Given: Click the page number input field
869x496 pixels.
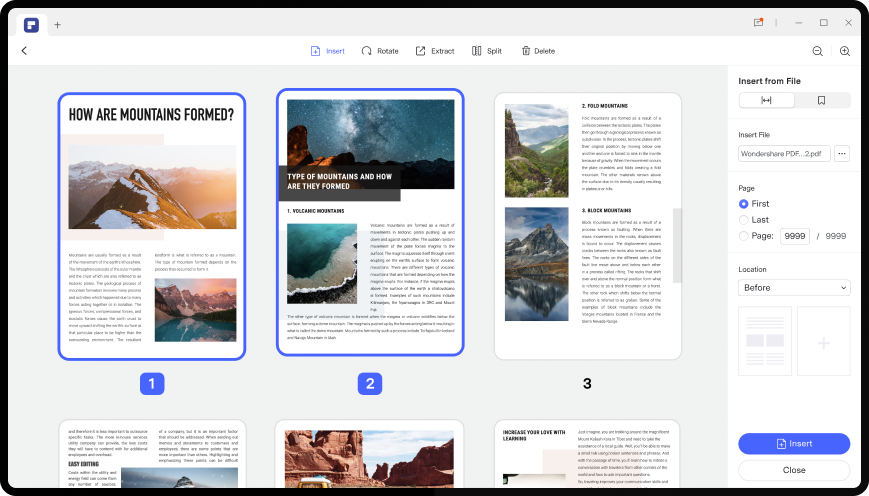Looking at the screenshot, I should 795,236.
